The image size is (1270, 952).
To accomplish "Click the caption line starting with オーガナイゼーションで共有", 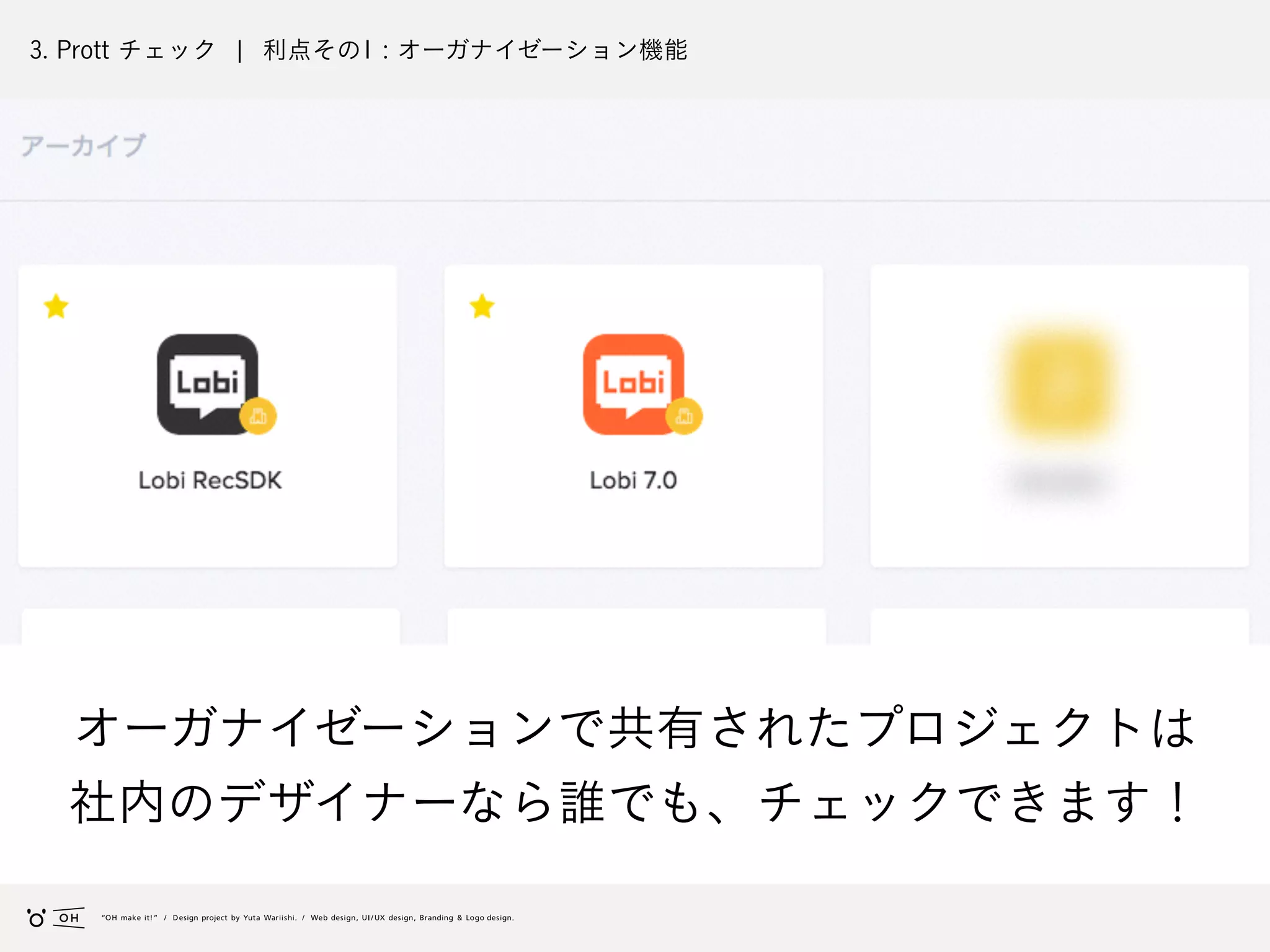I will tap(635, 728).
